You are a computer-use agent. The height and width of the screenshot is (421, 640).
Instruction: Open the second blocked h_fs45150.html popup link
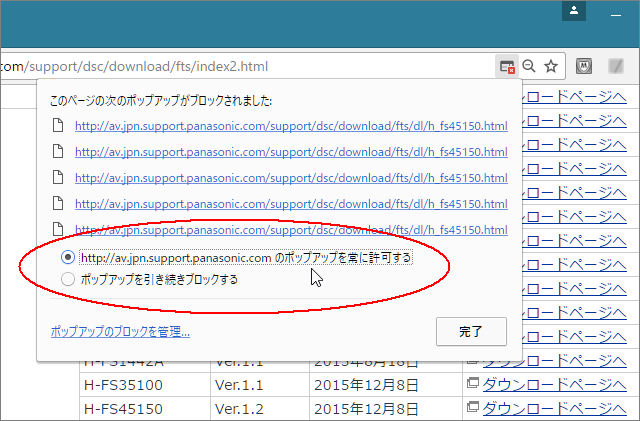click(291, 152)
